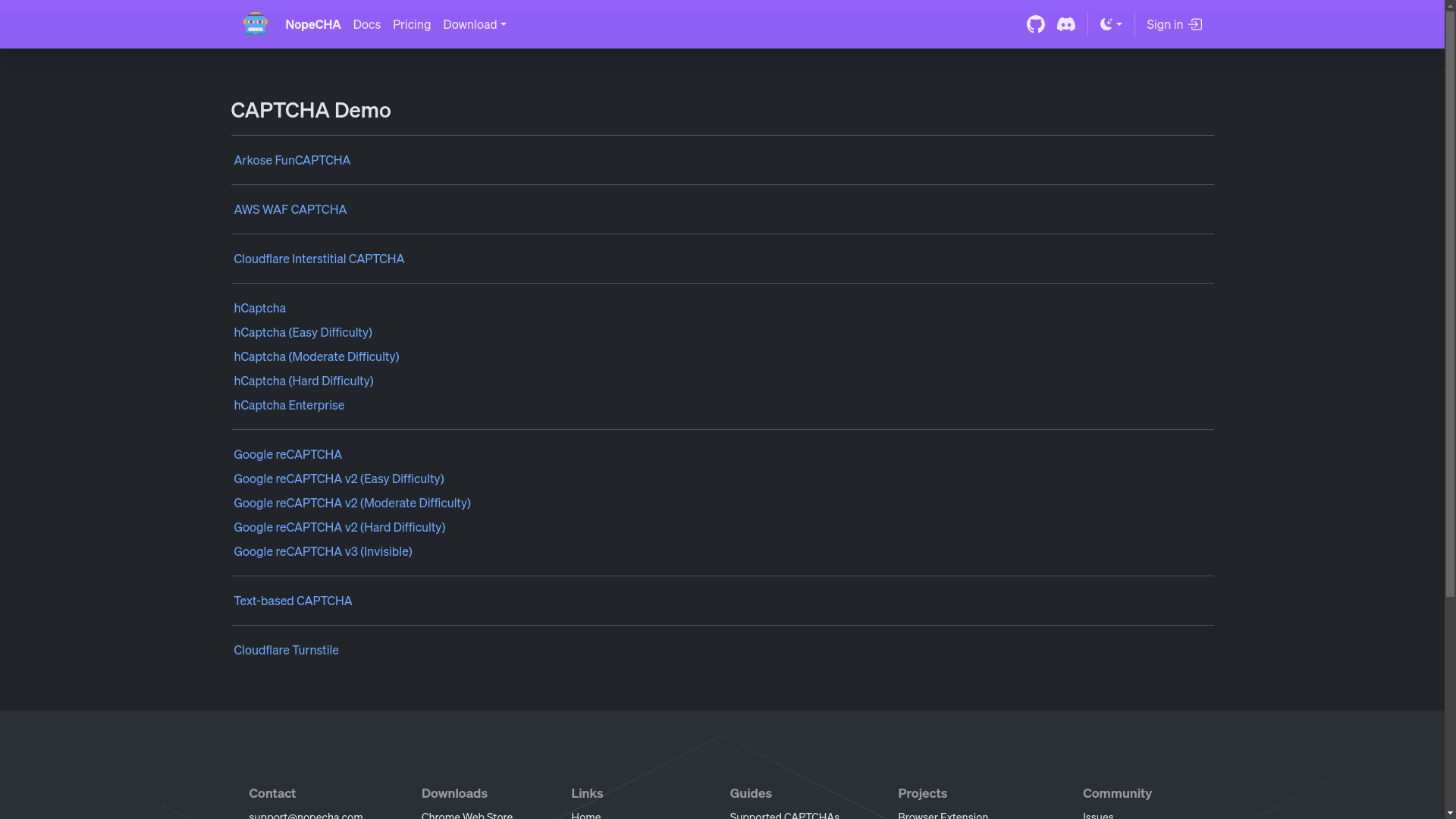Open the moon theme switcher dropdown

[1111, 24]
